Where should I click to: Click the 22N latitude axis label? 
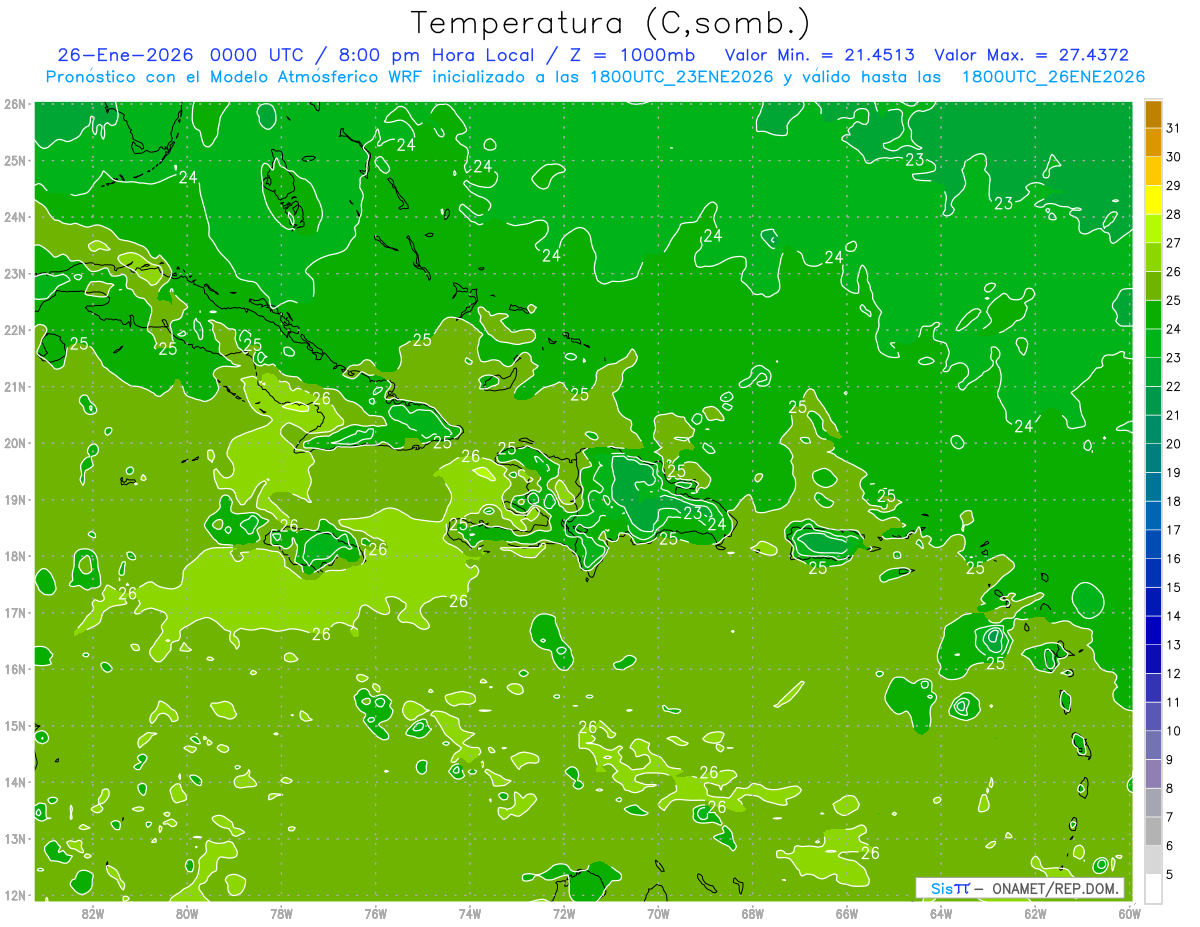tap(14, 330)
